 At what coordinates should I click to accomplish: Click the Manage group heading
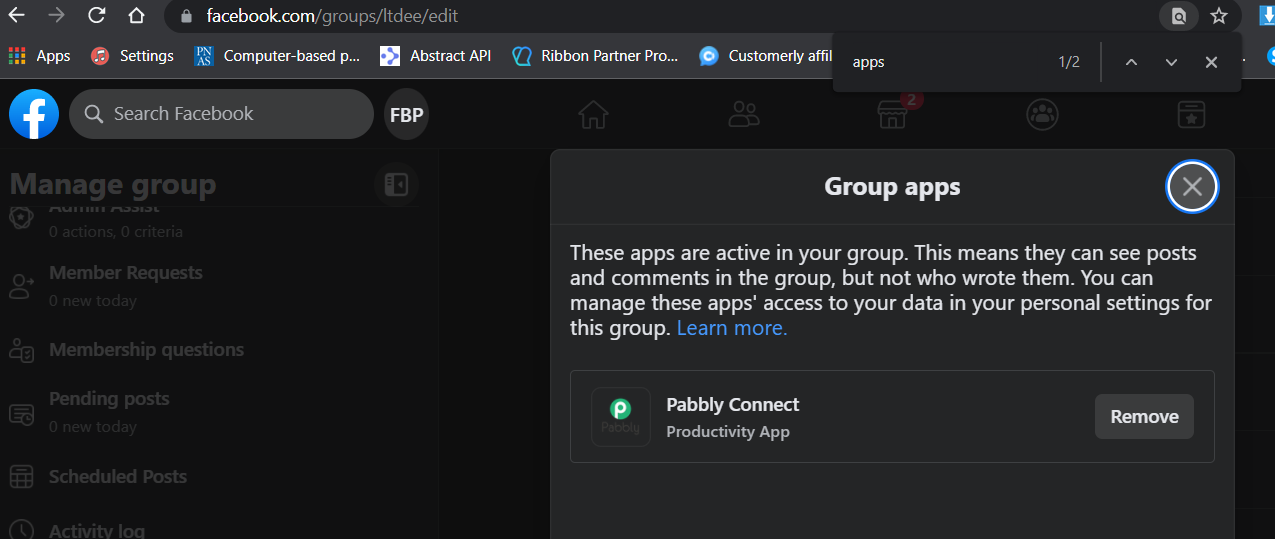click(x=112, y=185)
